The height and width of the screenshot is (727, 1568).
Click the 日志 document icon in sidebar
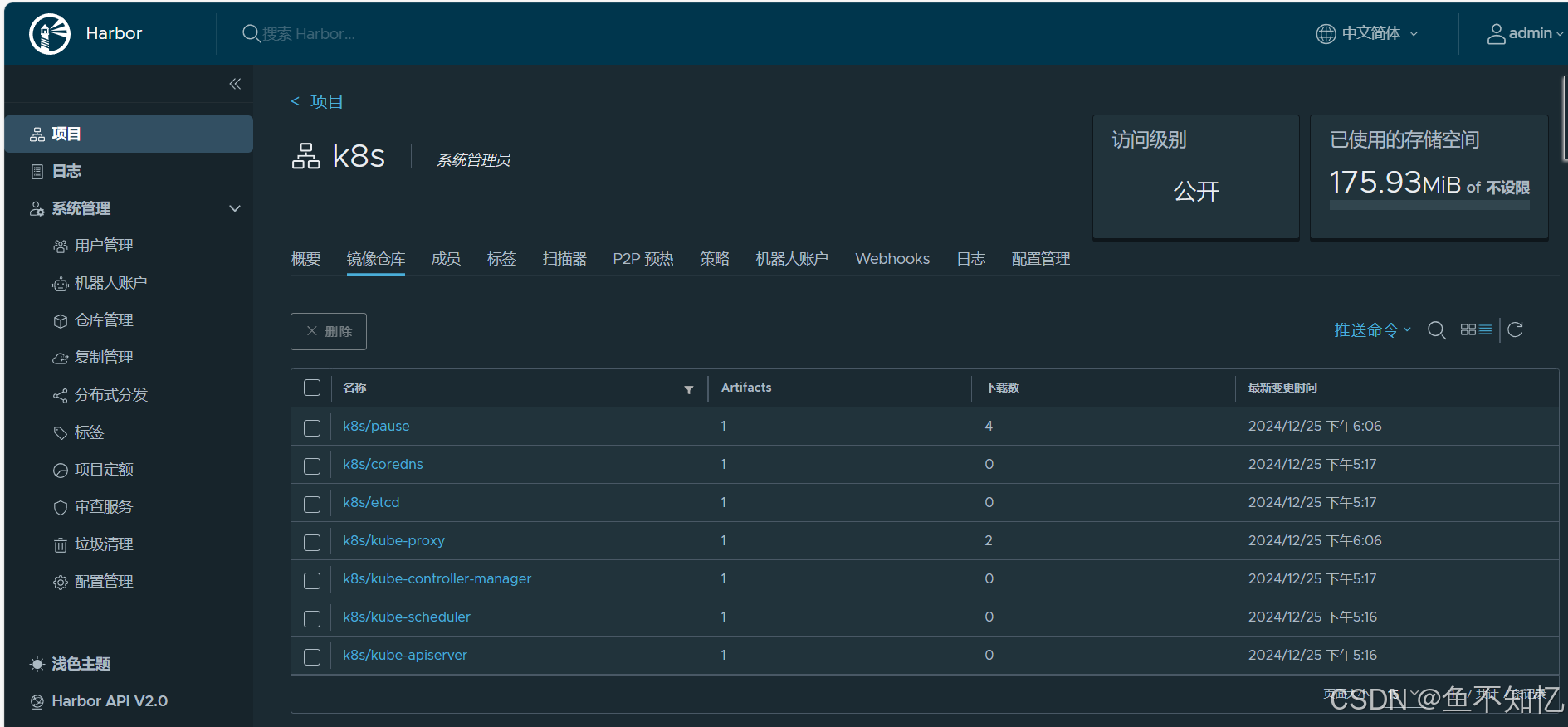pos(37,172)
